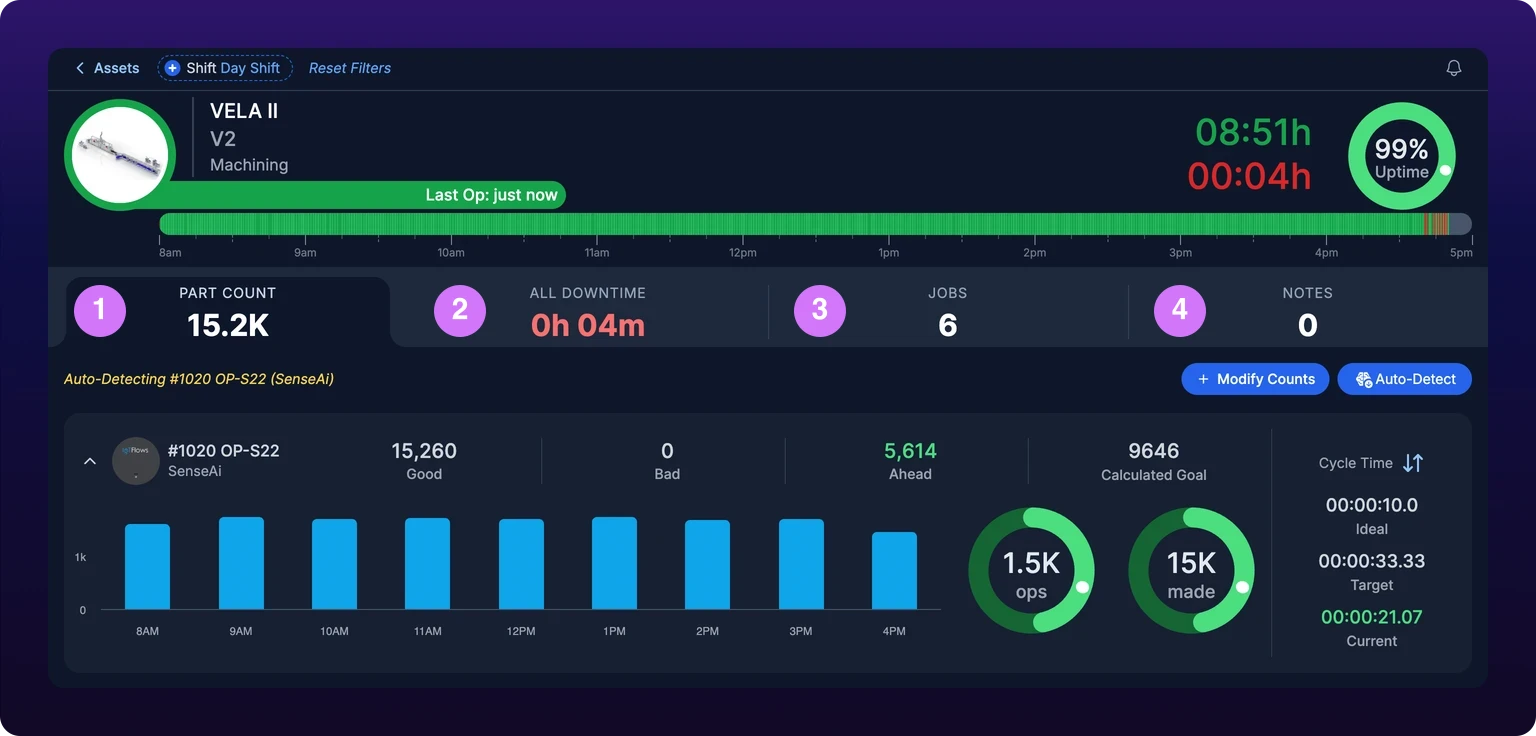The height and width of the screenshot is (736, 1536).
Task: Open the Shift Day Shift filter
Action: point(225,68)
